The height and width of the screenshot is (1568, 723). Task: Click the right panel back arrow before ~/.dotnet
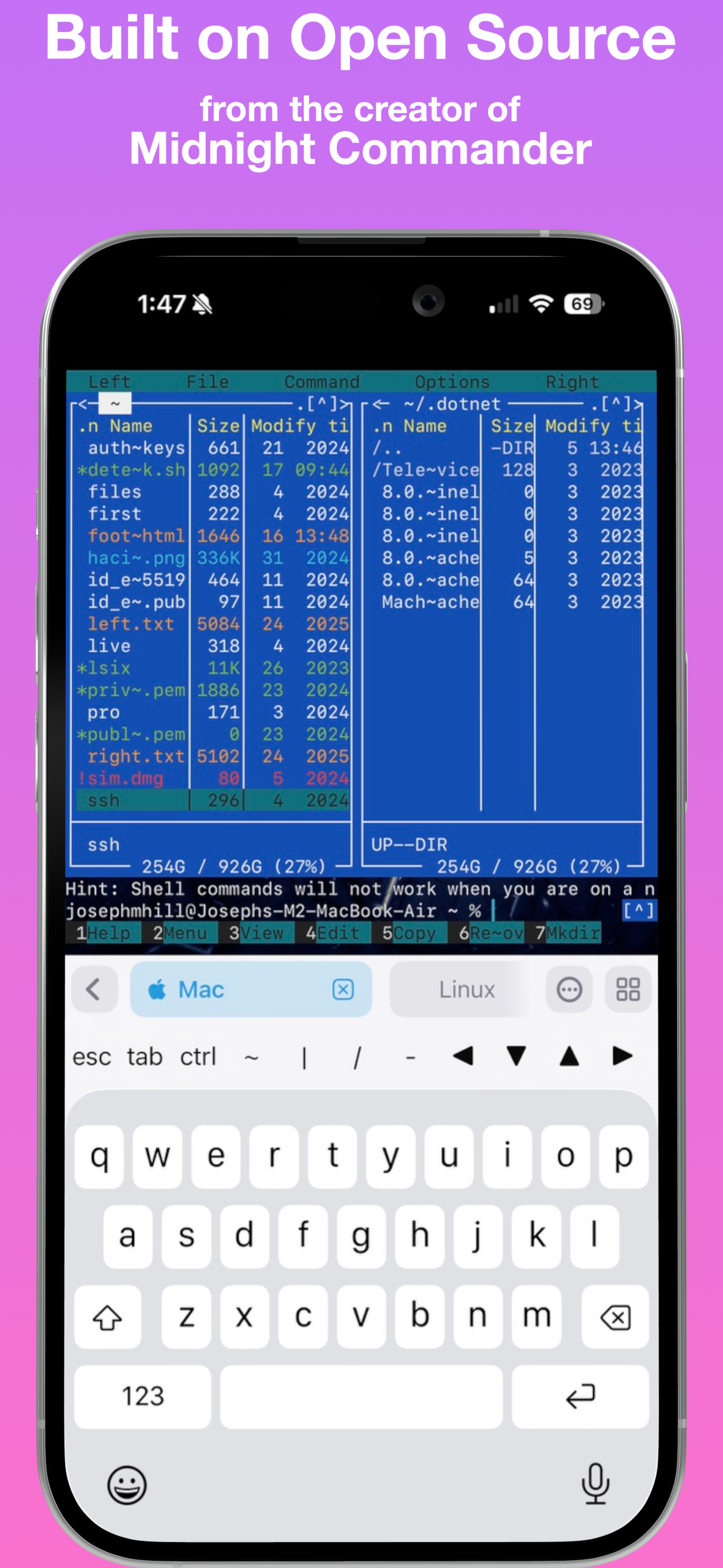point(382,404)
